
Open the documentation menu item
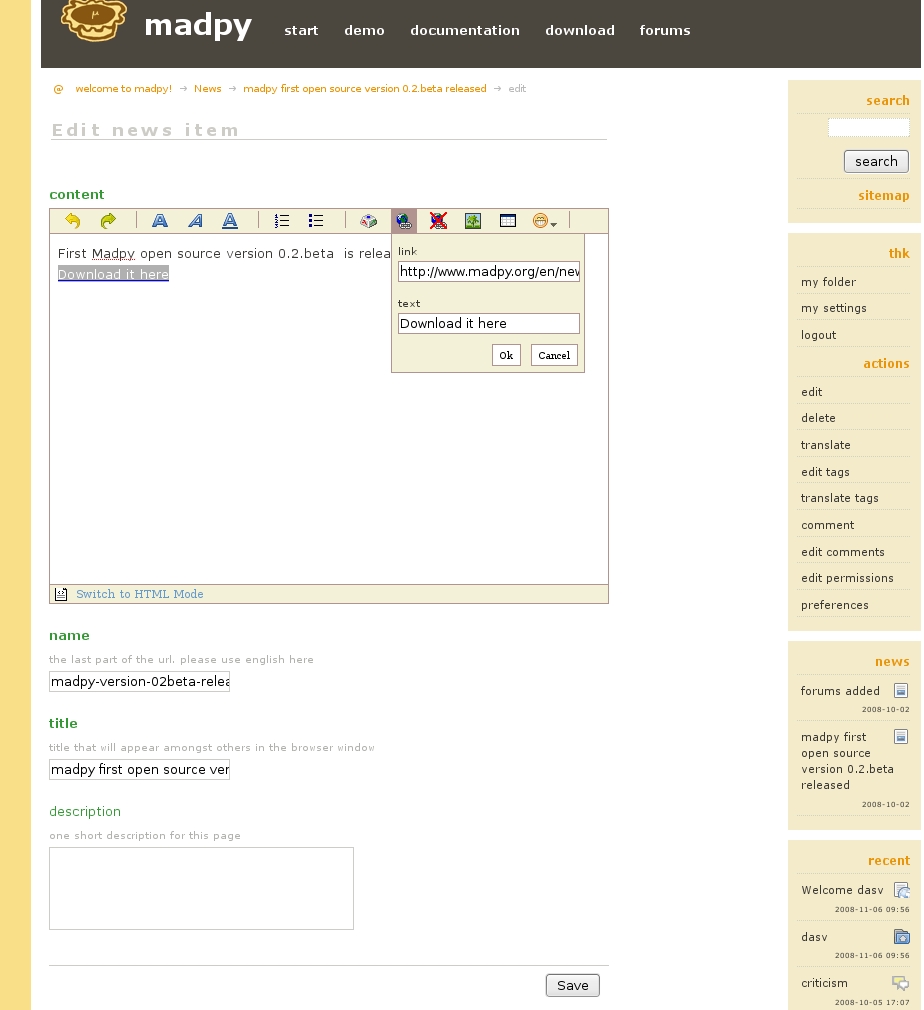[465, 30]
